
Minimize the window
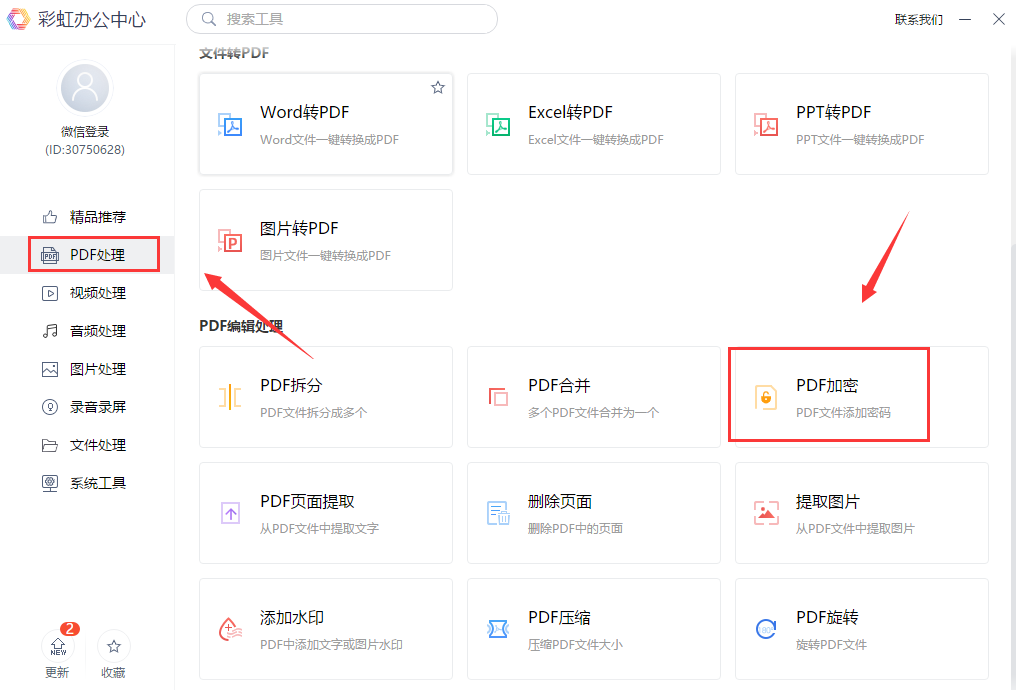965,19
